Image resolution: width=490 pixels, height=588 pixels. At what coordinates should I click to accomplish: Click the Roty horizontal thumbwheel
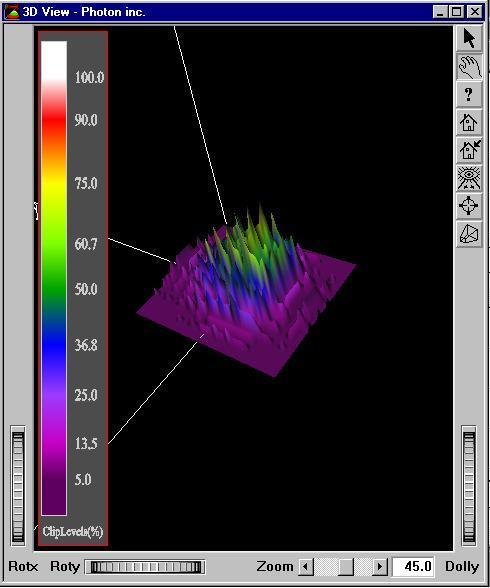coord(145,567)
